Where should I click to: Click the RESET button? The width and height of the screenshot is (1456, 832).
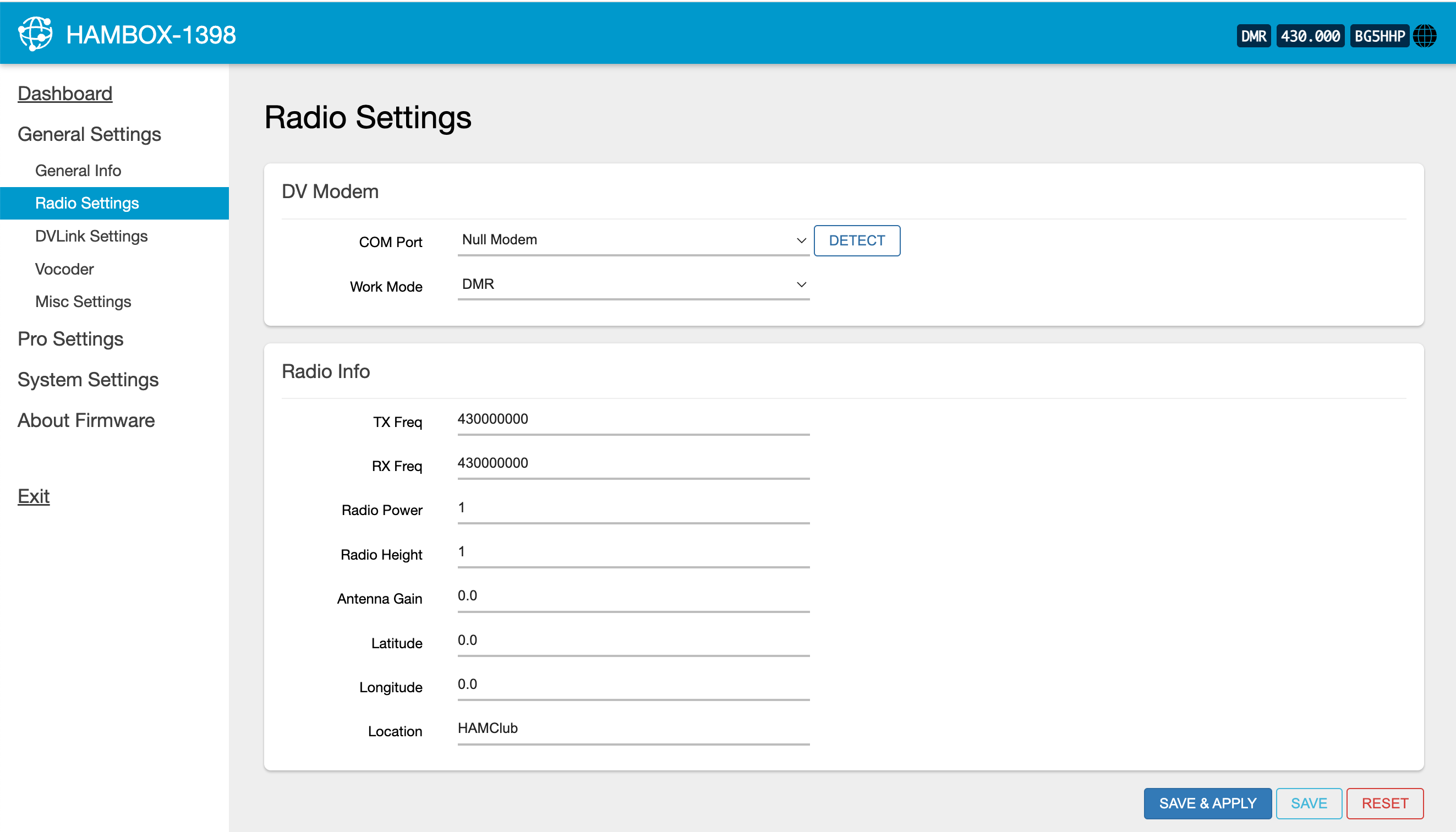(x=1384, y=803)
